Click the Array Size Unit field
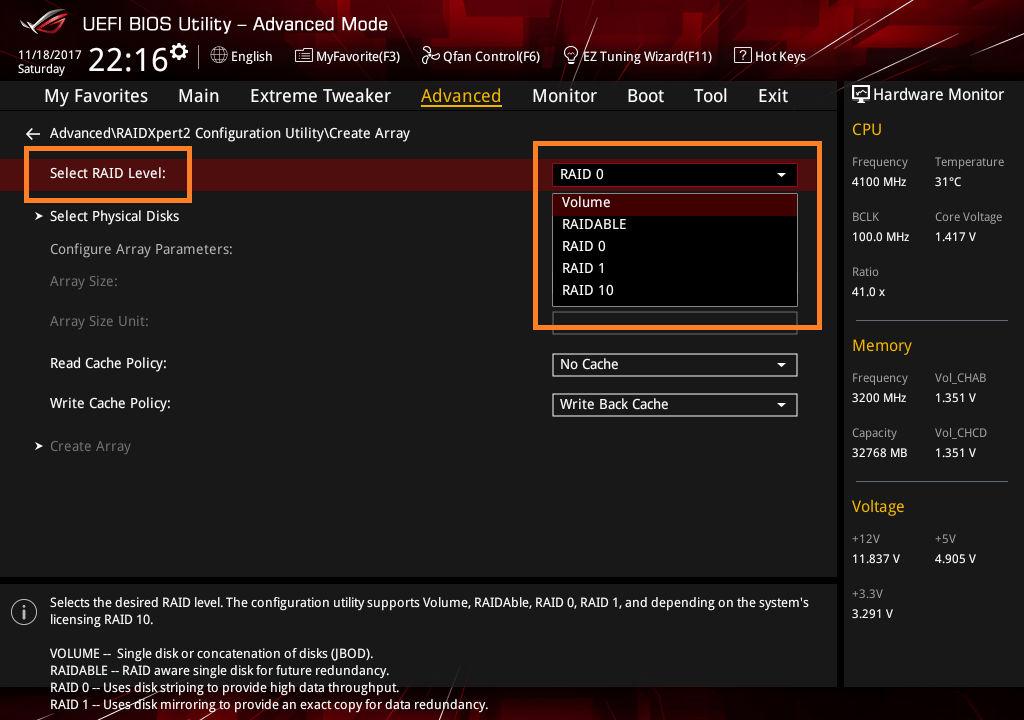The height and width of the screenshot is (720, 1024). 675,323
